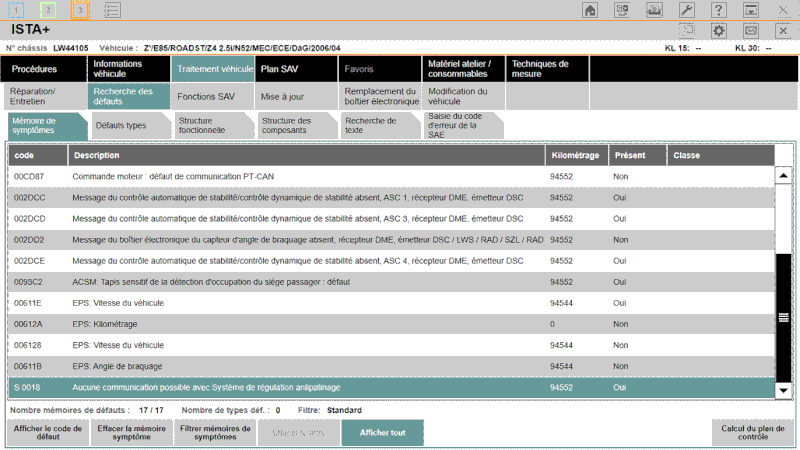Close the current session with X below toolbar
Image resolution: width=800 pixels, height=450 pixels.
coord(783,31)
